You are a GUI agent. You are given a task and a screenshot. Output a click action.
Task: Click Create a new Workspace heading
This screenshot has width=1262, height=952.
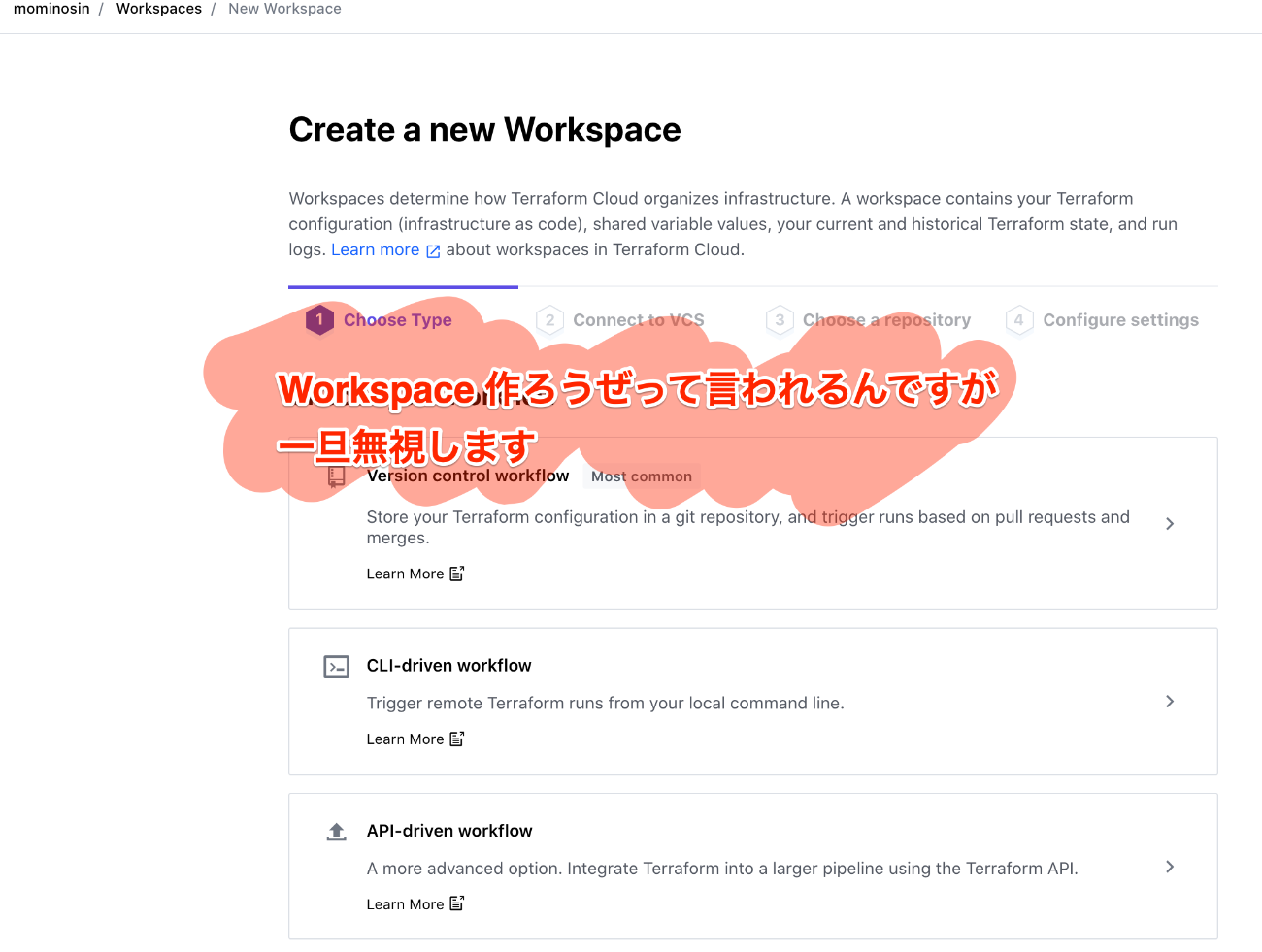pos(484,130)
